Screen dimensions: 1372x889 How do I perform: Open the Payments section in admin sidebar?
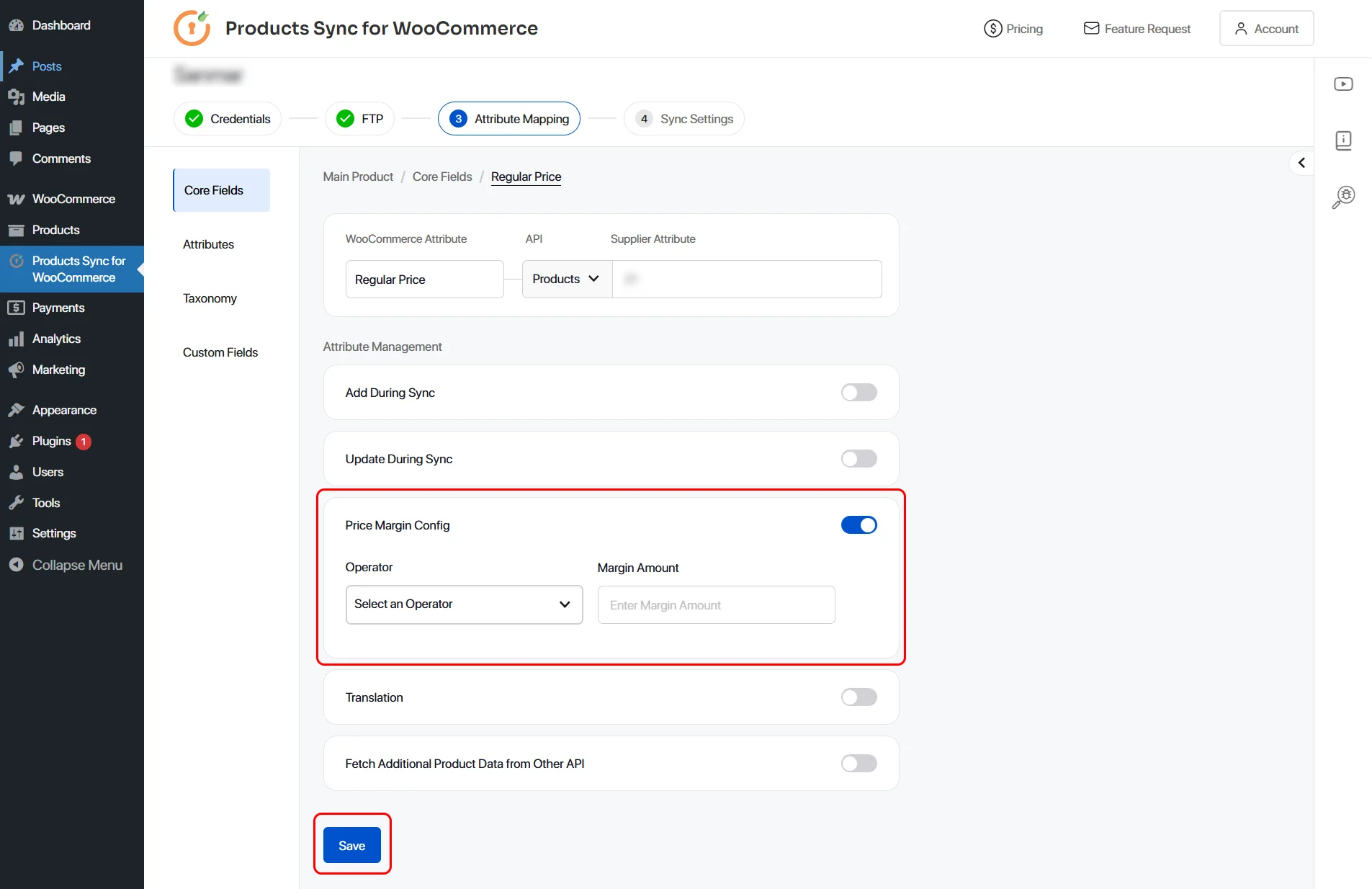click(x=58, y=307)
